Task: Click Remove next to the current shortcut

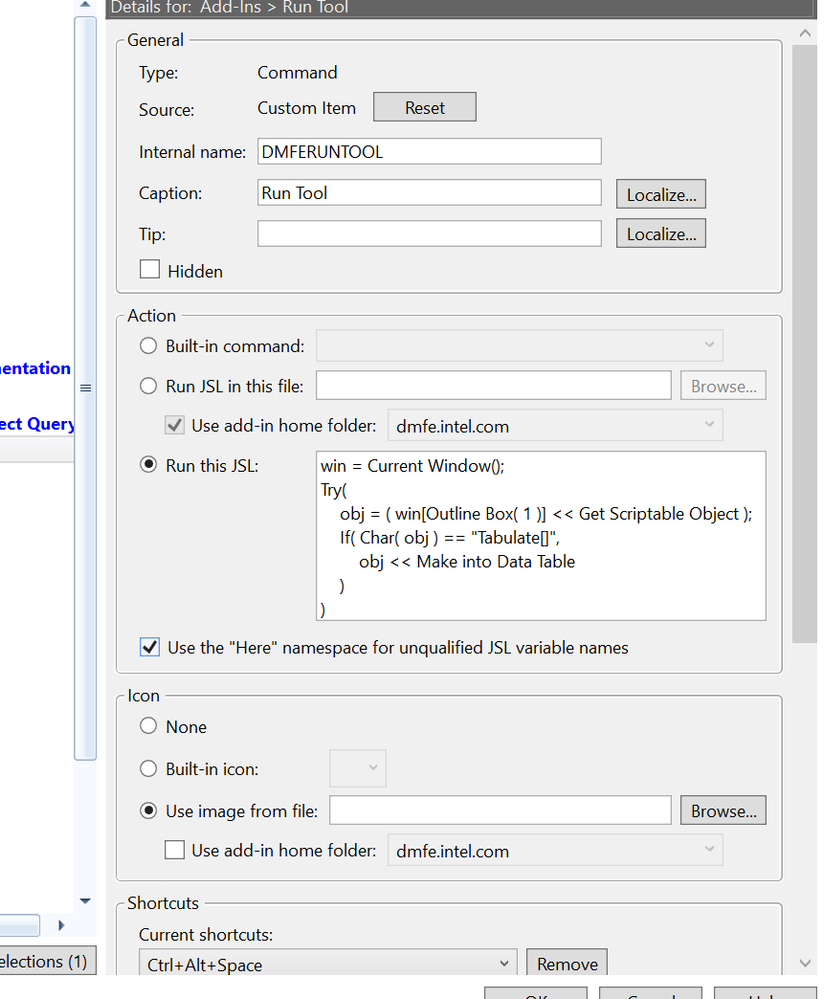Action: [x=567, y=963]
